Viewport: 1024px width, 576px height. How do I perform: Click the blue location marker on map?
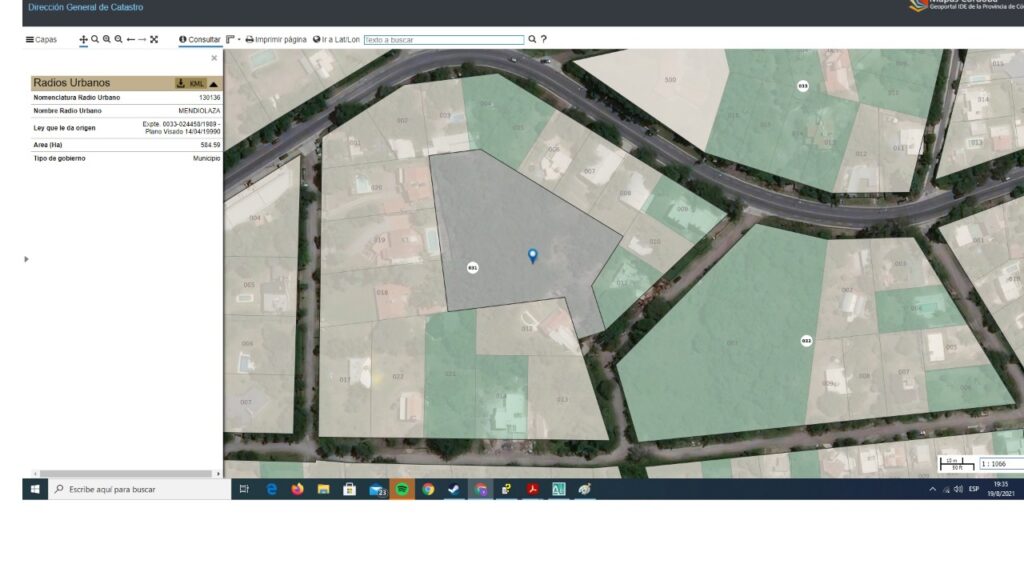(x=533, y=256)
